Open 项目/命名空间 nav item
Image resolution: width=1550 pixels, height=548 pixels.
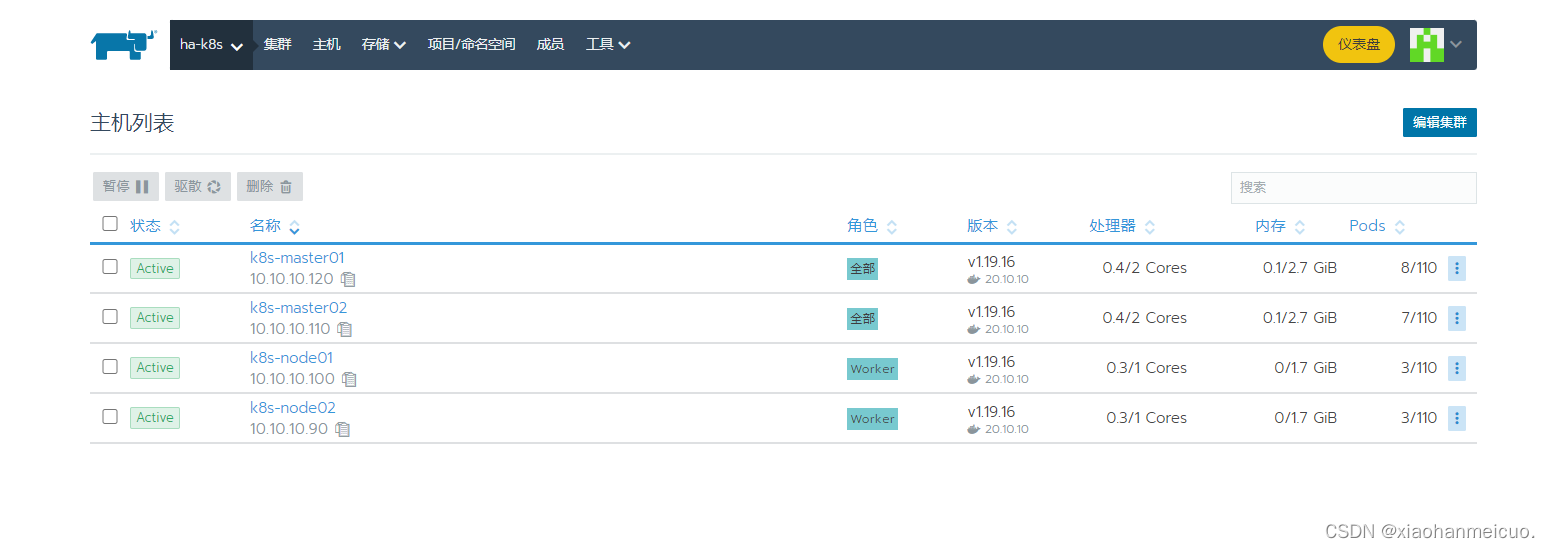pos(472,45)
